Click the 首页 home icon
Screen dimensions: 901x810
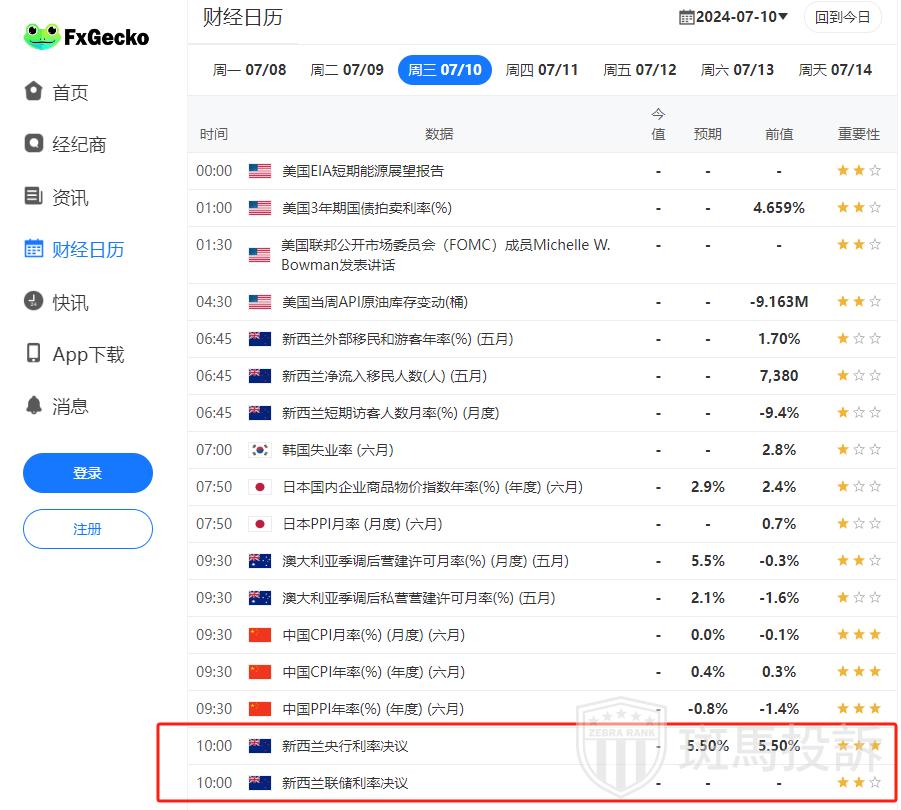(x=34, y=92)
